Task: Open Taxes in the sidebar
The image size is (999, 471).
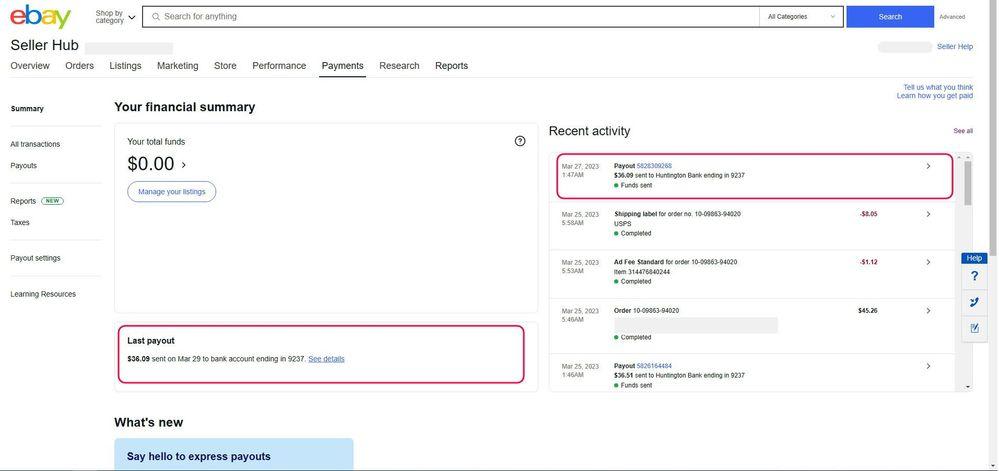Action: pyautogui.click(x=20, y=222)
